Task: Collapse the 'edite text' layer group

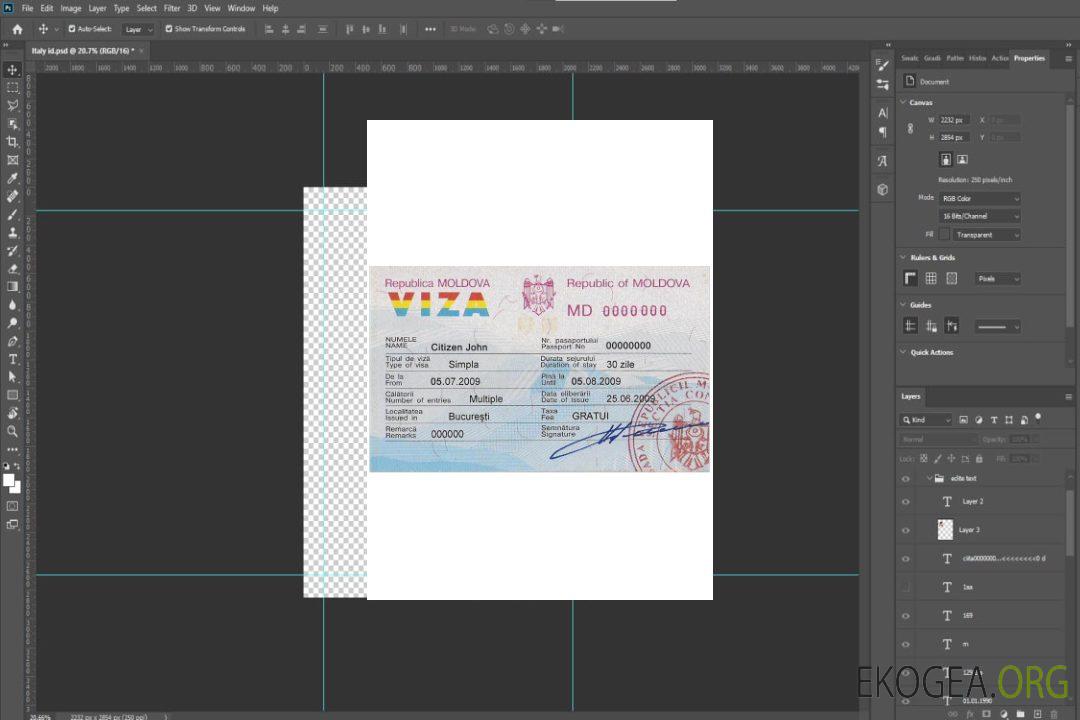Action: pos(929,478)
